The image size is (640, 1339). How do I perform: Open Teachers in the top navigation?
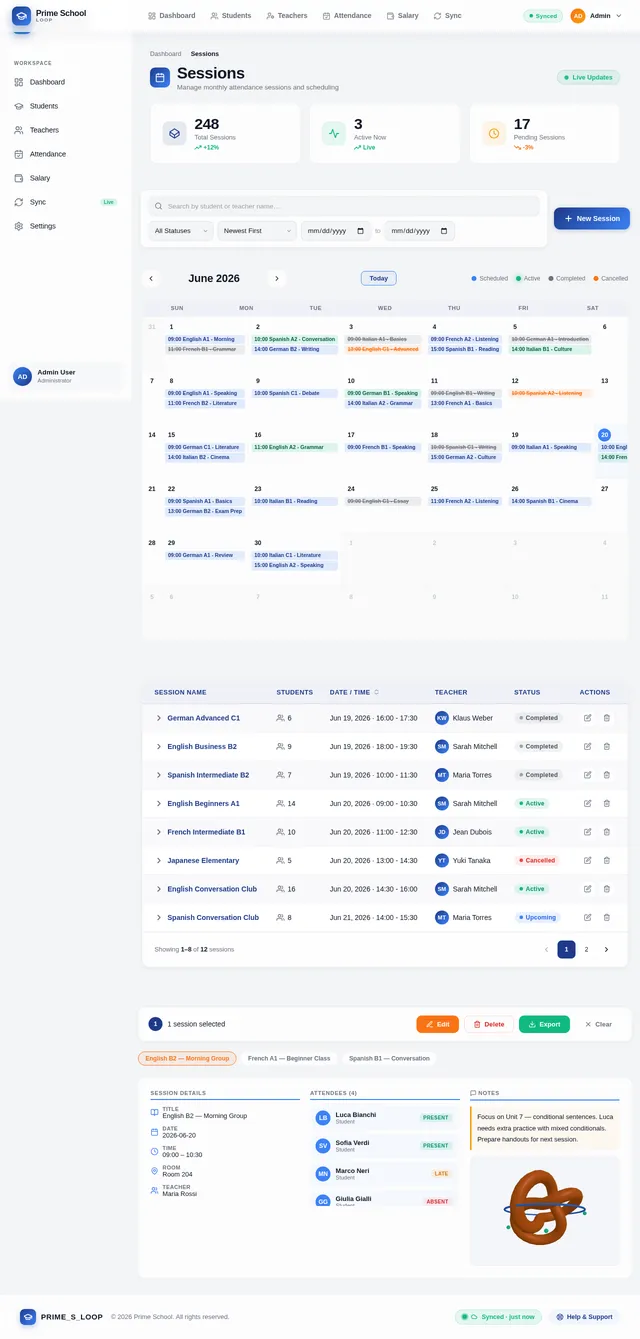coord(286,16)
